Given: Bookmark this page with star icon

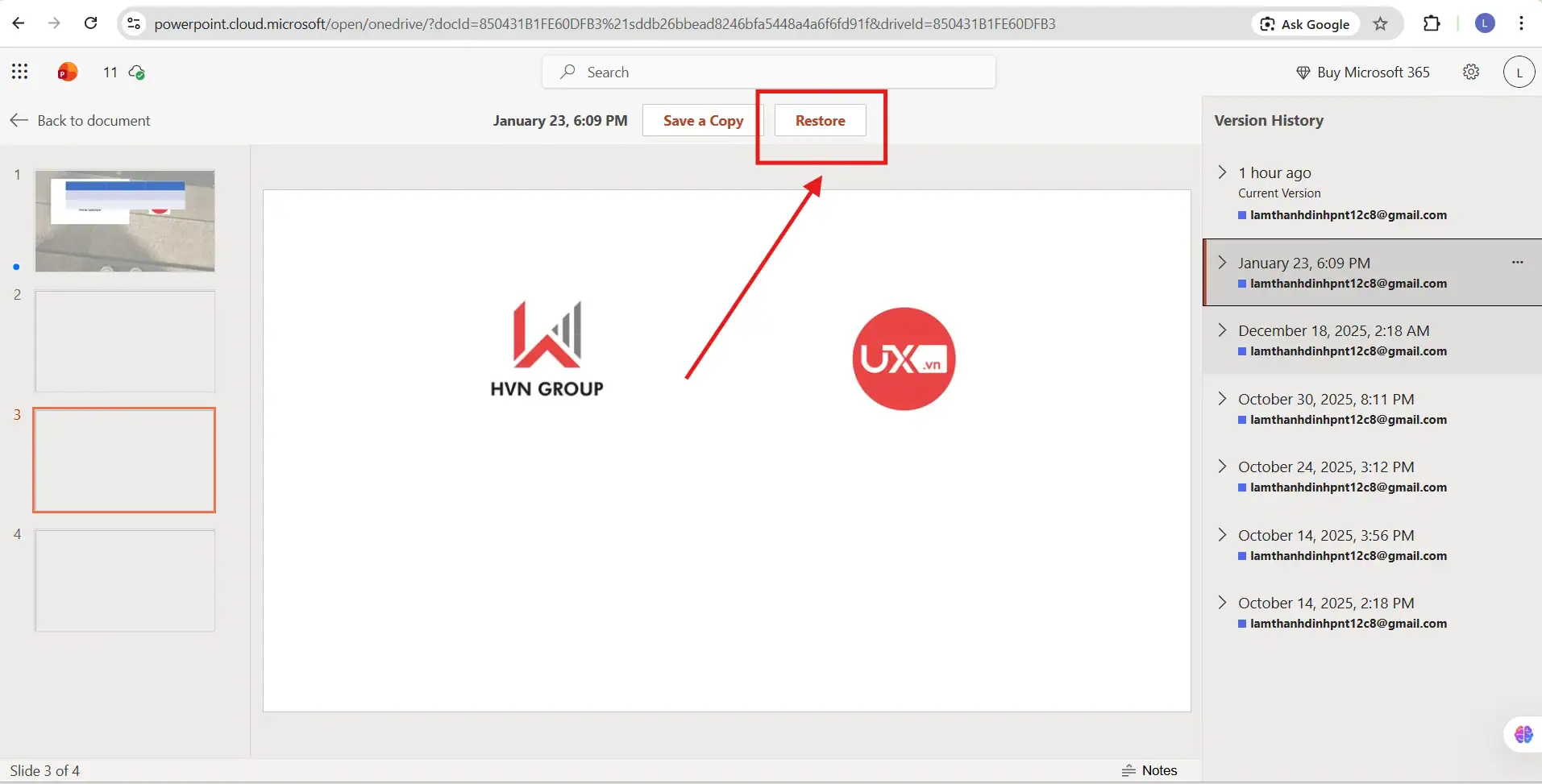Looking at the screenshot, I should coord(1381,23).
